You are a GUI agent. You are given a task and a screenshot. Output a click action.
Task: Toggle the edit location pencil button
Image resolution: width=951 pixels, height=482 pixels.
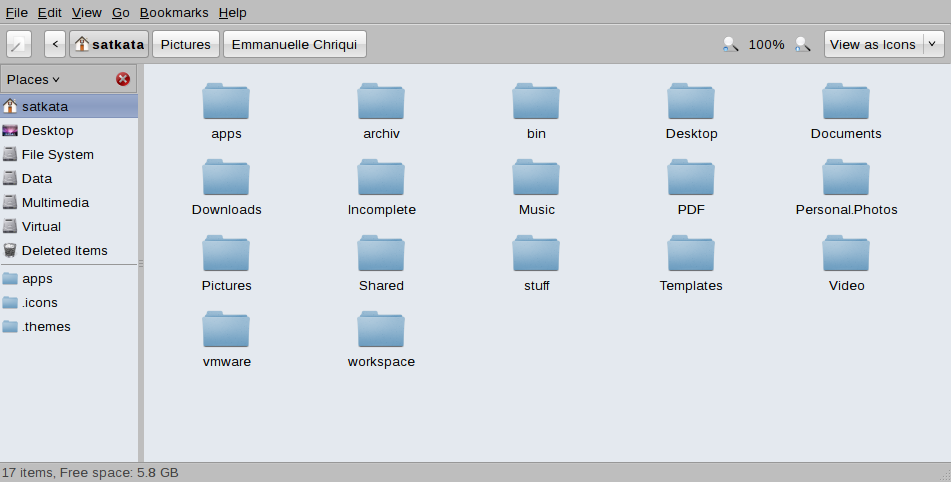pos(19,44)
